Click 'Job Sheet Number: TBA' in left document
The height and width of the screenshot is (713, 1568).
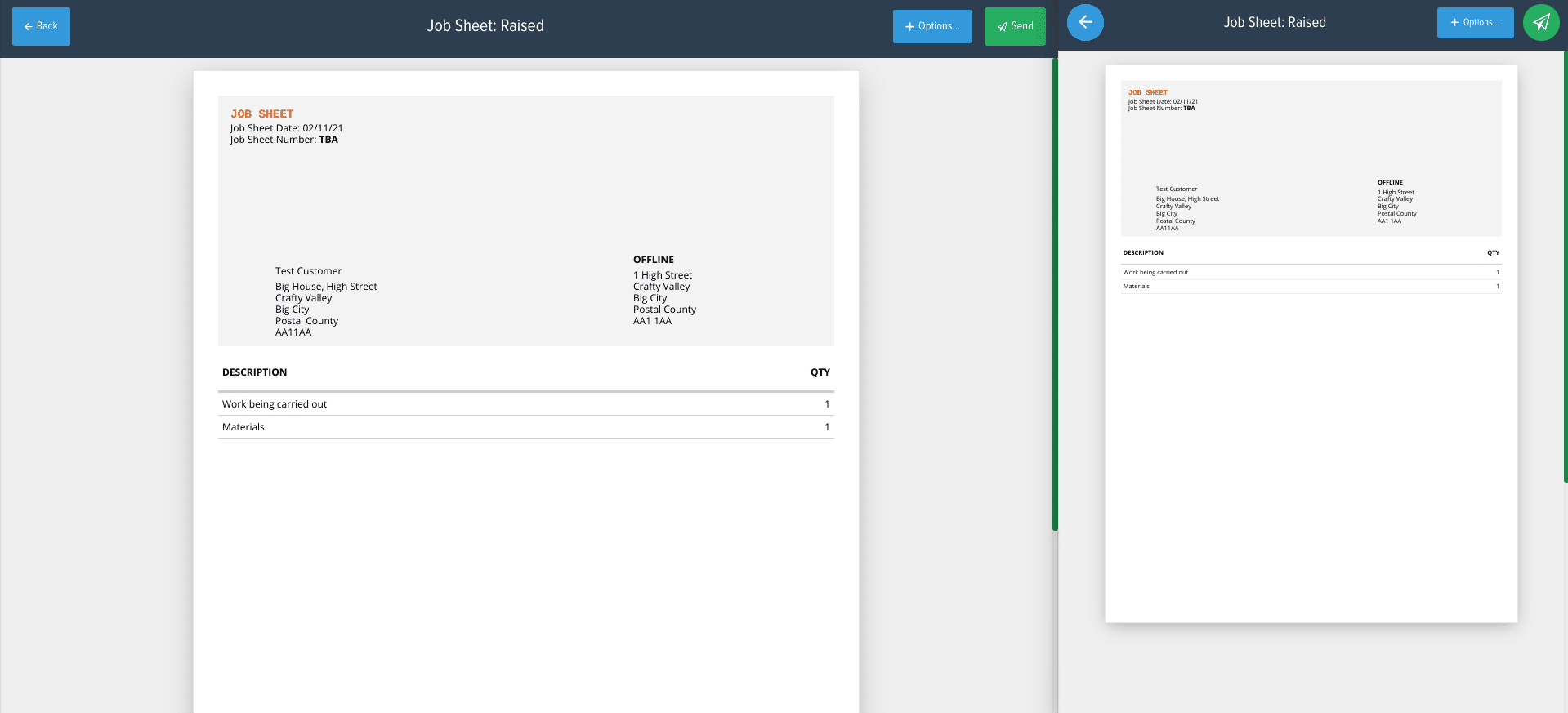pos(284,140)
